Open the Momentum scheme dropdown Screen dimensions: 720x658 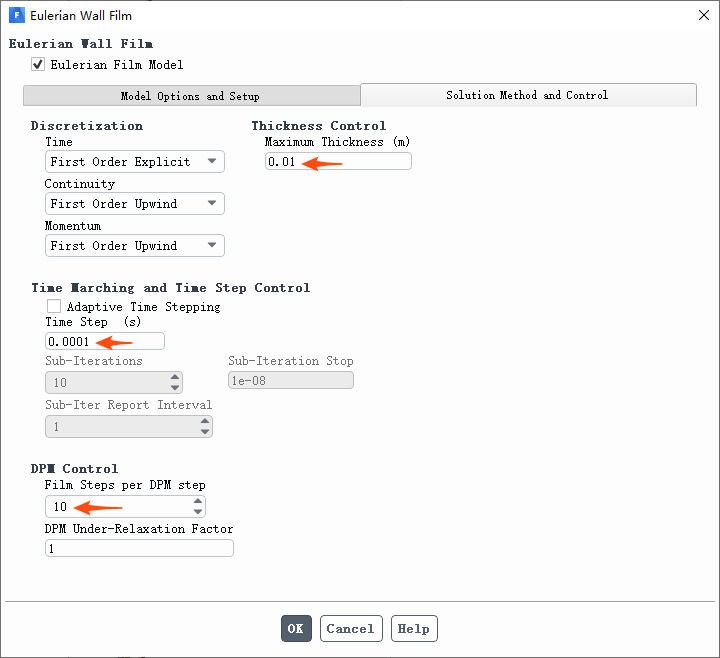(x=134, y=246)
